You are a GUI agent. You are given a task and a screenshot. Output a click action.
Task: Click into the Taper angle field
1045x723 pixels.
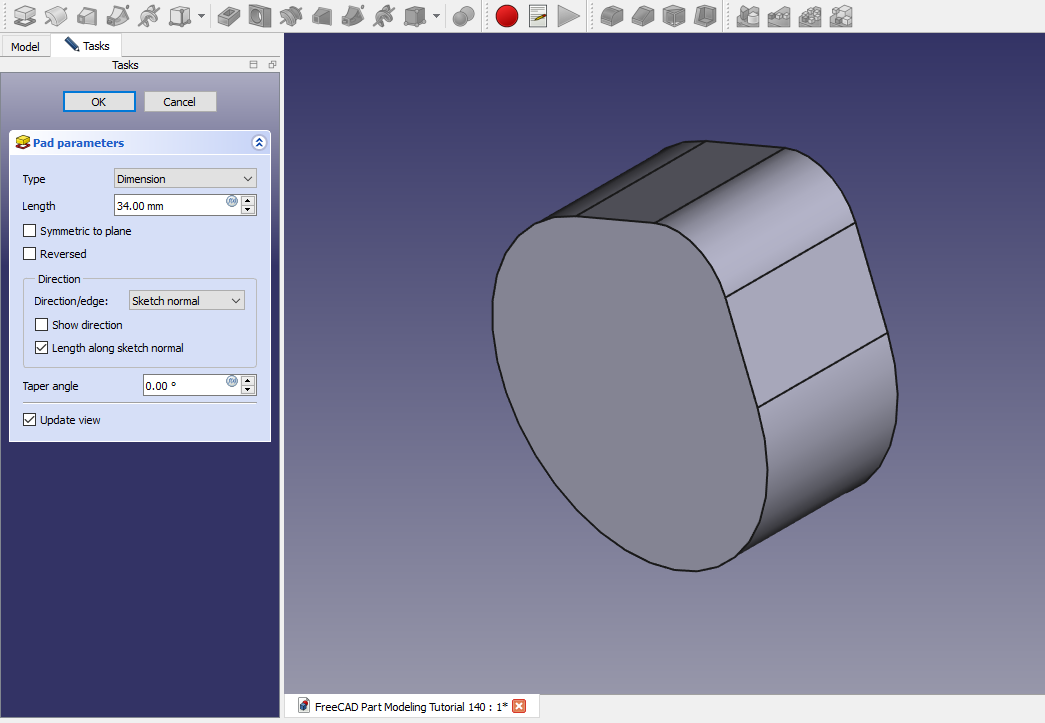coord(184,385)
